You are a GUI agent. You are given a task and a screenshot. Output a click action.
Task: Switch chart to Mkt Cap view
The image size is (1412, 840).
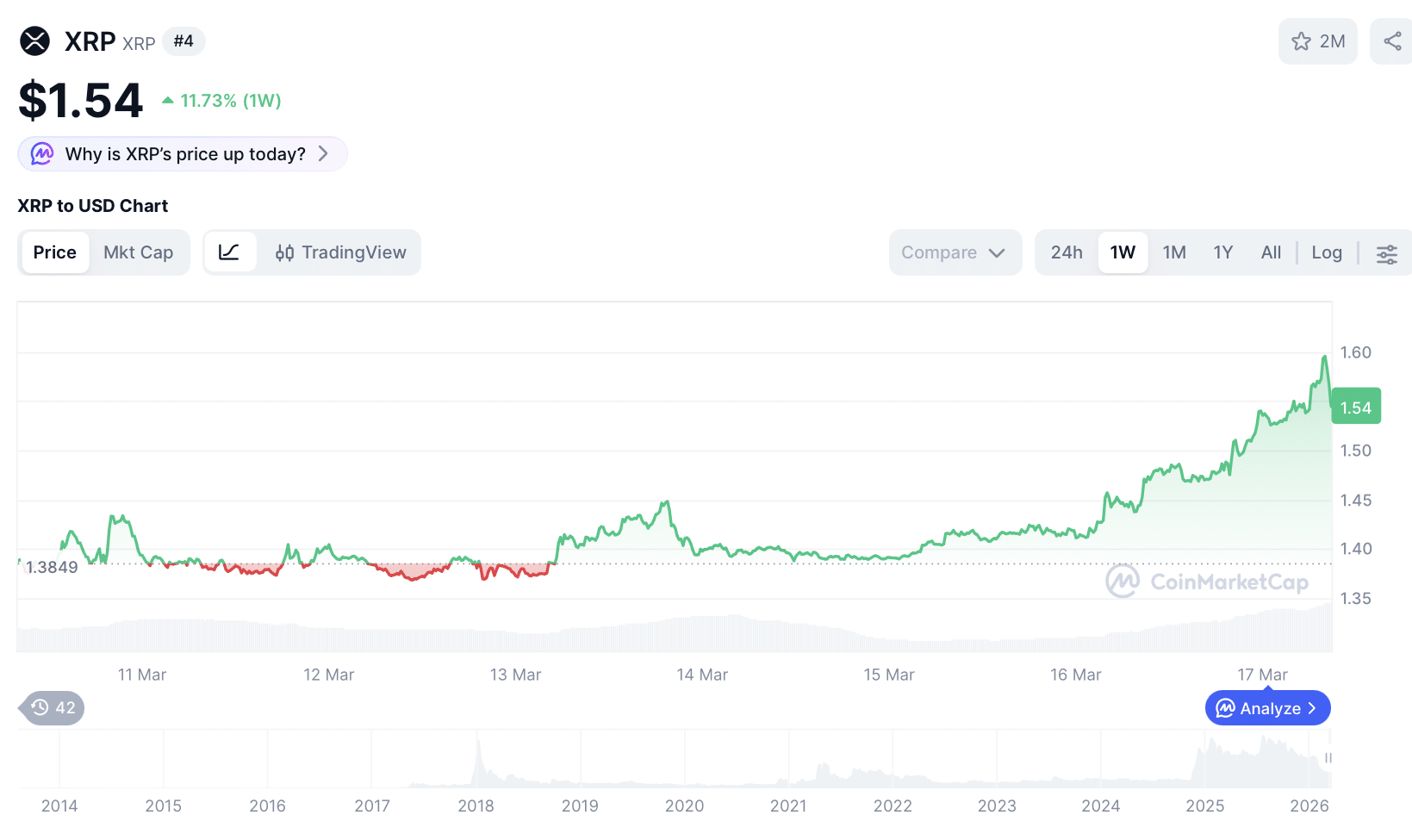[x=139, y=252]
